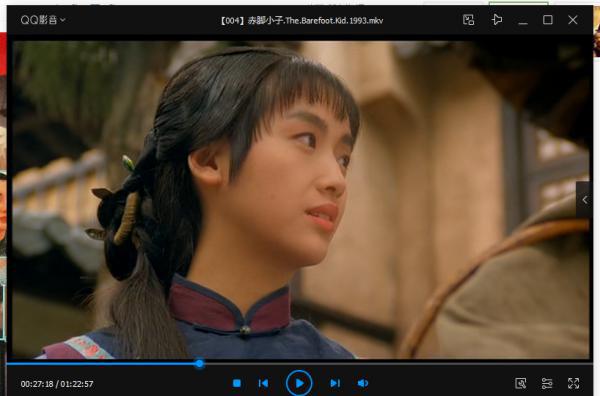Resume playback with the round play button

[299, 383]
